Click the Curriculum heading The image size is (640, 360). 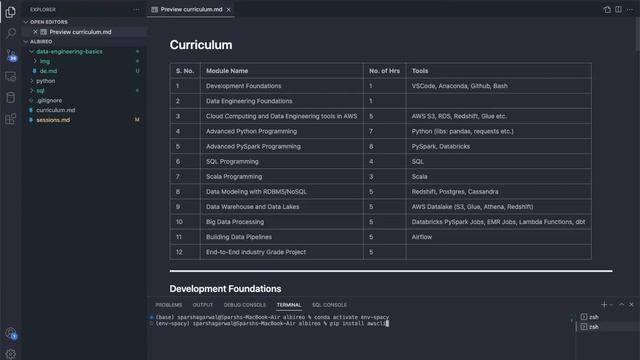[201, 45]
